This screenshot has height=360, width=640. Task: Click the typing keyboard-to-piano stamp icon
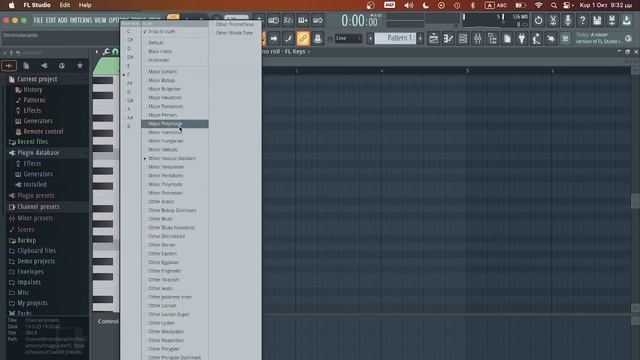click(318, 39)
